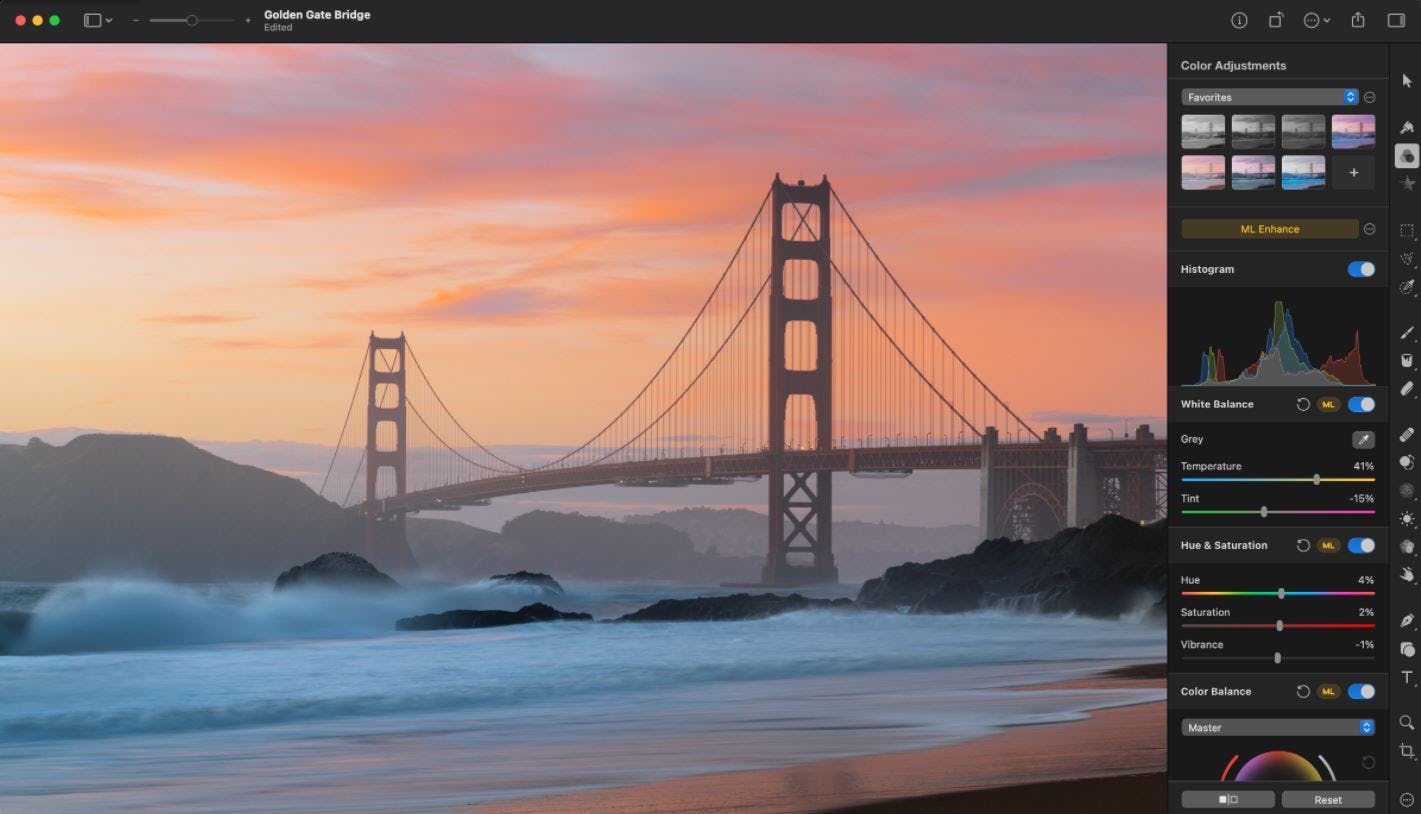
Task: Activate the Type tool
Action: 1406,677
